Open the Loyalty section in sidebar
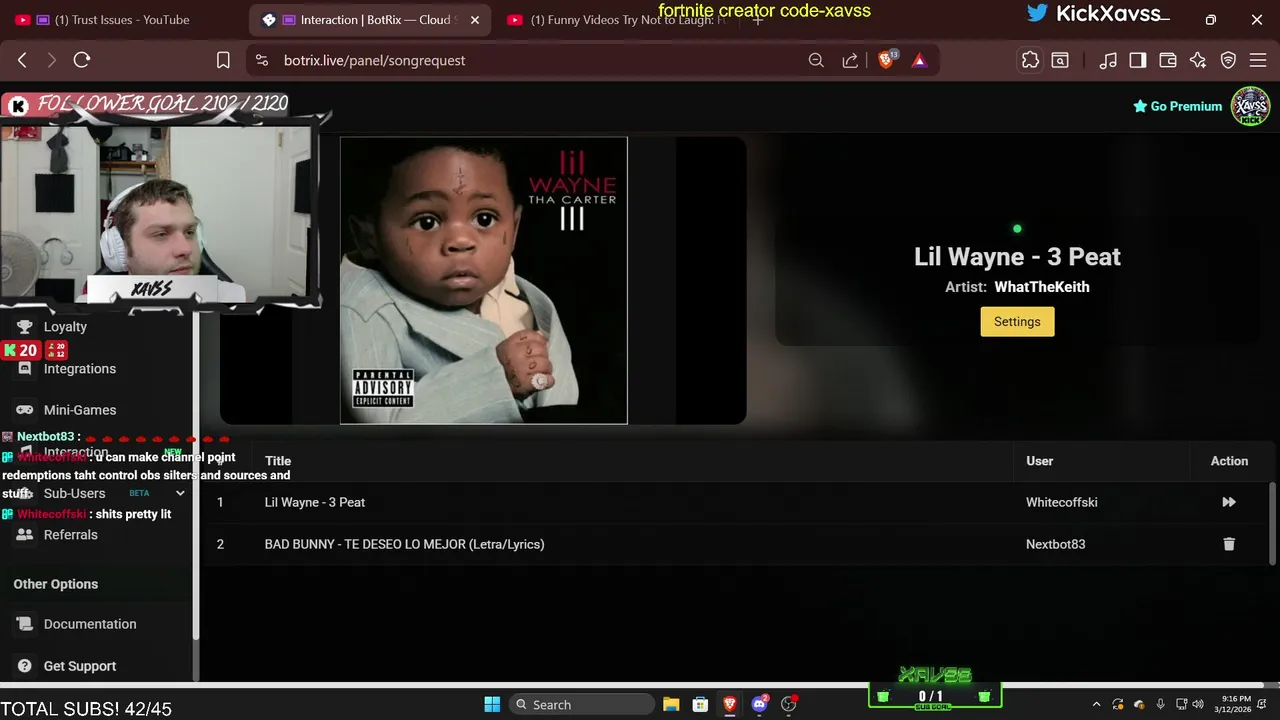The width and height of the screenshot is (1280, 720). (x=65, y=327)
